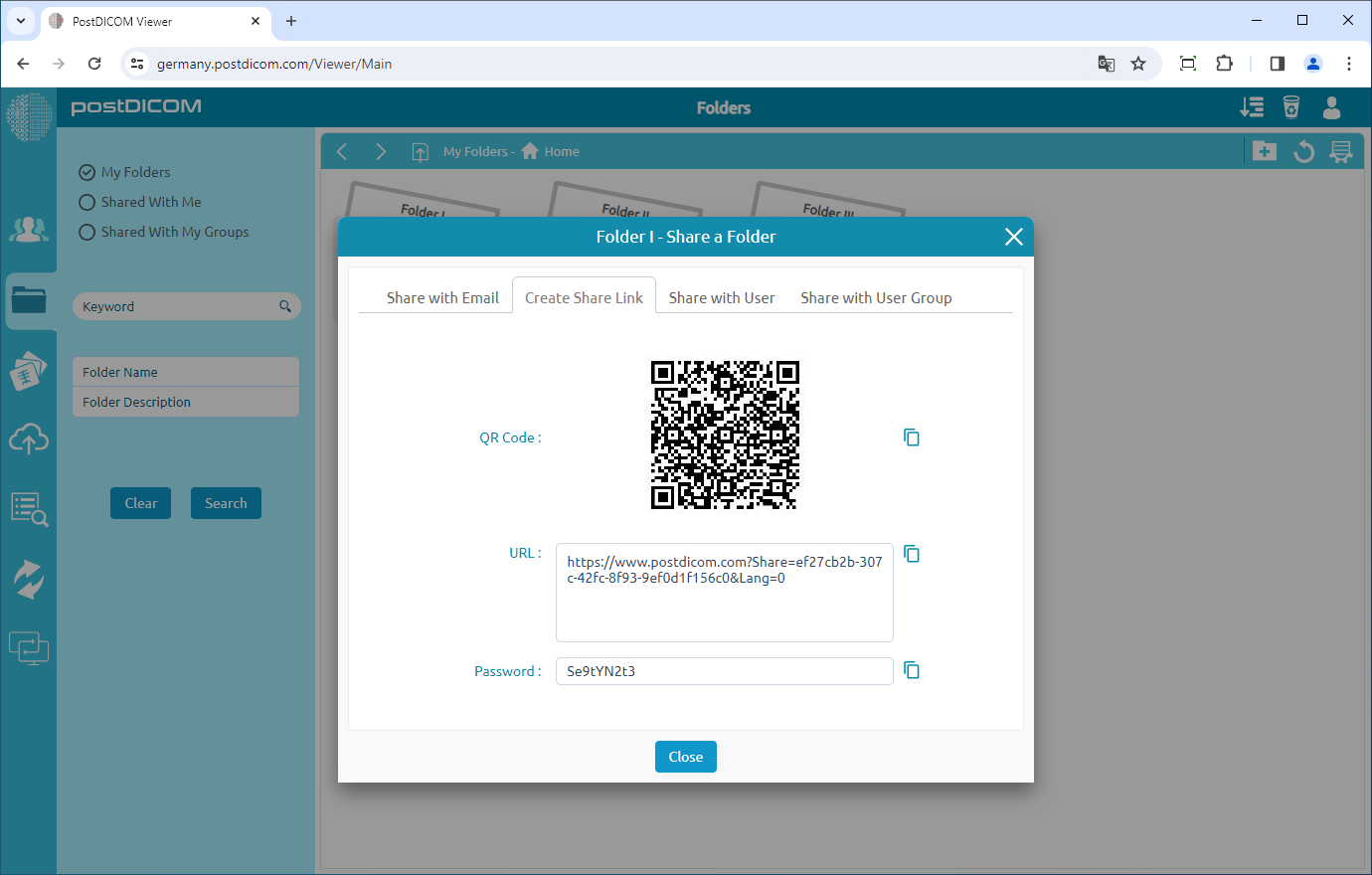
Task: Open Chrome's three-dot menu
Action: point(1348,64)
